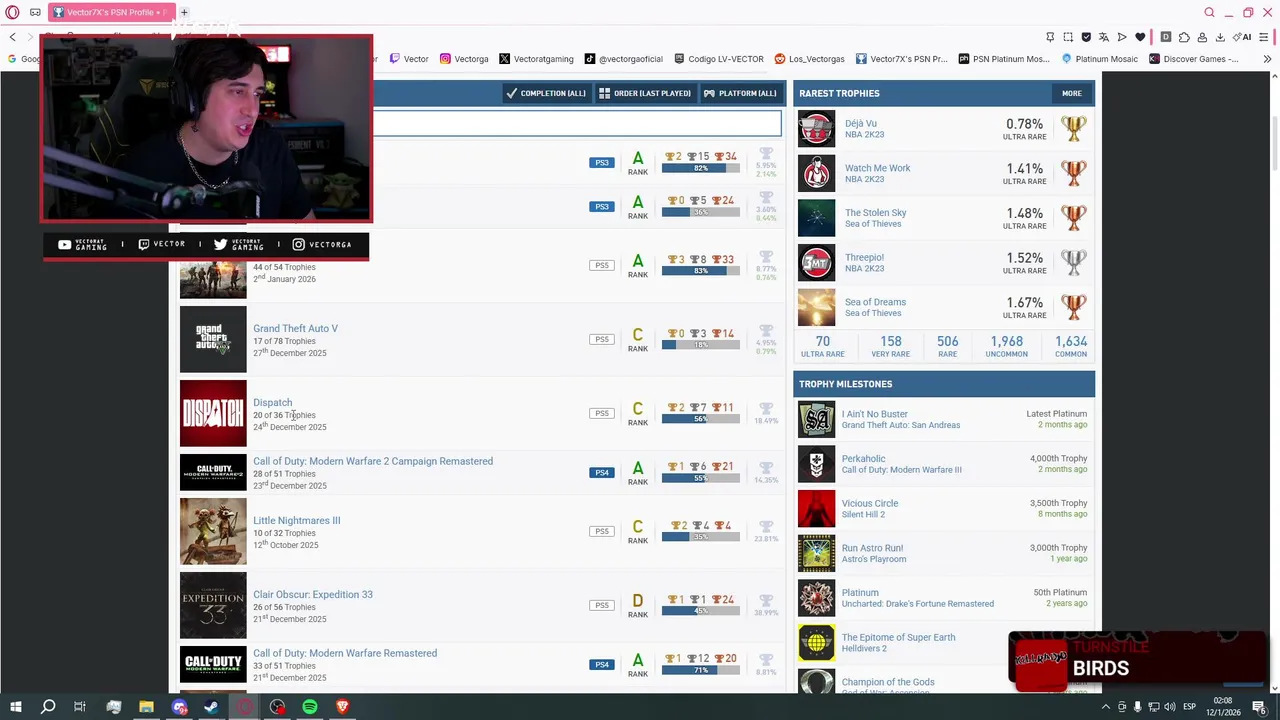Expand the hidden bookmarks chevron
Screen dimensions: 1280x720
point(1266,59)
